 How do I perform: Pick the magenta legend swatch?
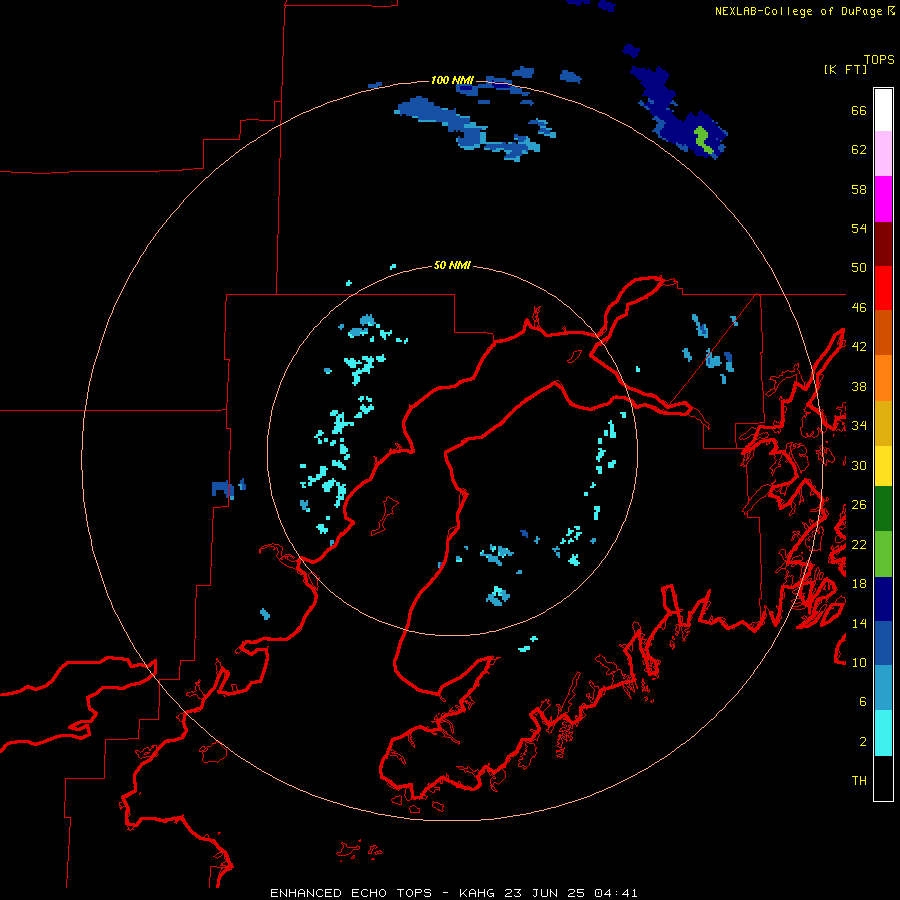coord(883,199)
